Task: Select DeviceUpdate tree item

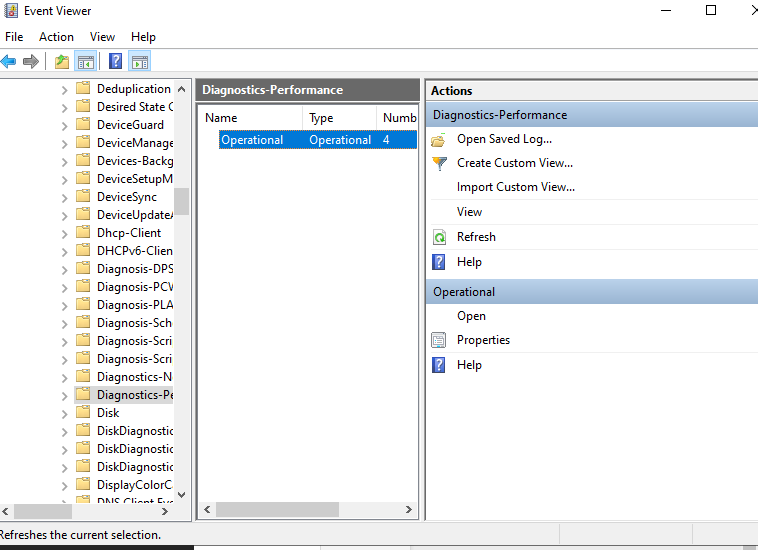Action: click(135, 215)
